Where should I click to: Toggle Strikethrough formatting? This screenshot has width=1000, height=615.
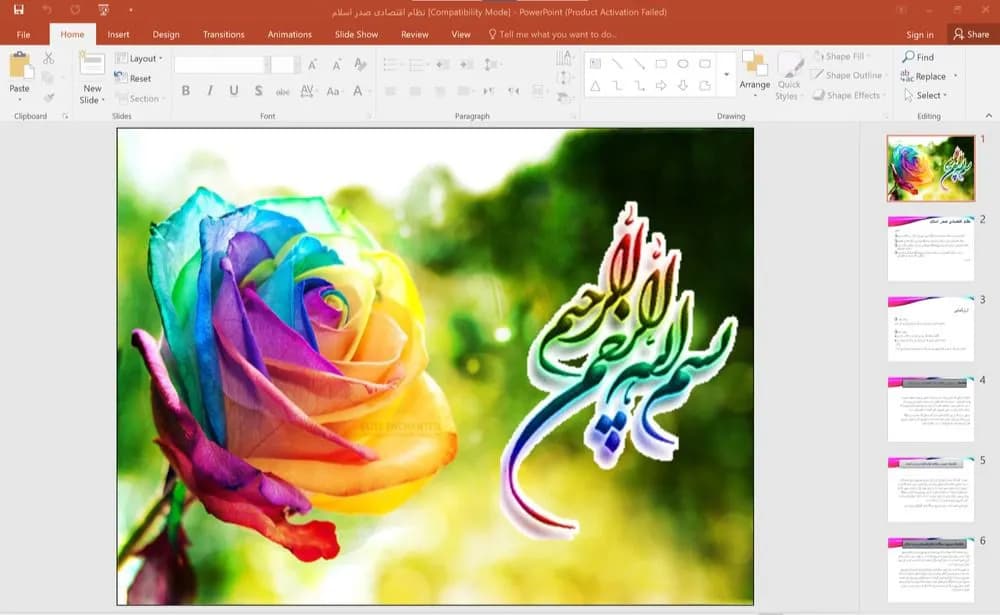tap(283, 91)
